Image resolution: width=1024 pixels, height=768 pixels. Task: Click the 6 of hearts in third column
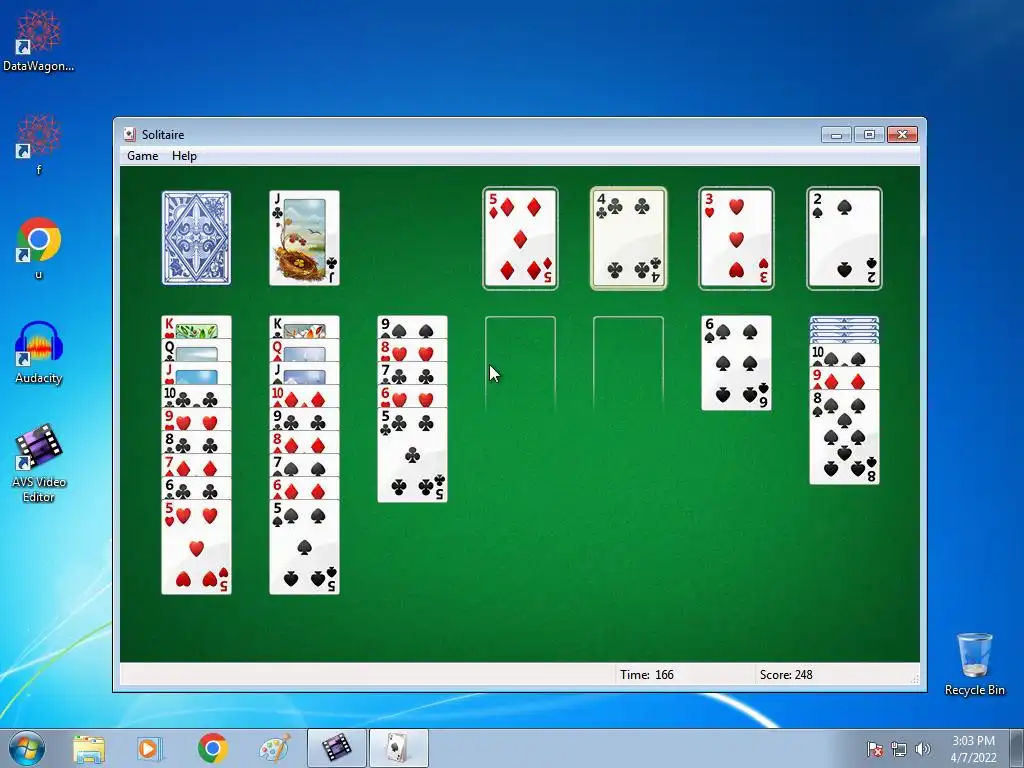[x=412, y=396]
